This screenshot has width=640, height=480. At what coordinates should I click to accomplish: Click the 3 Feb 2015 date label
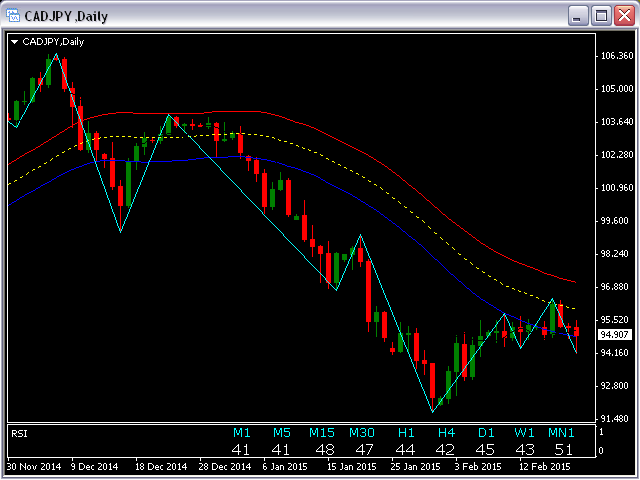pyautogui.click(x=478, y=467)
